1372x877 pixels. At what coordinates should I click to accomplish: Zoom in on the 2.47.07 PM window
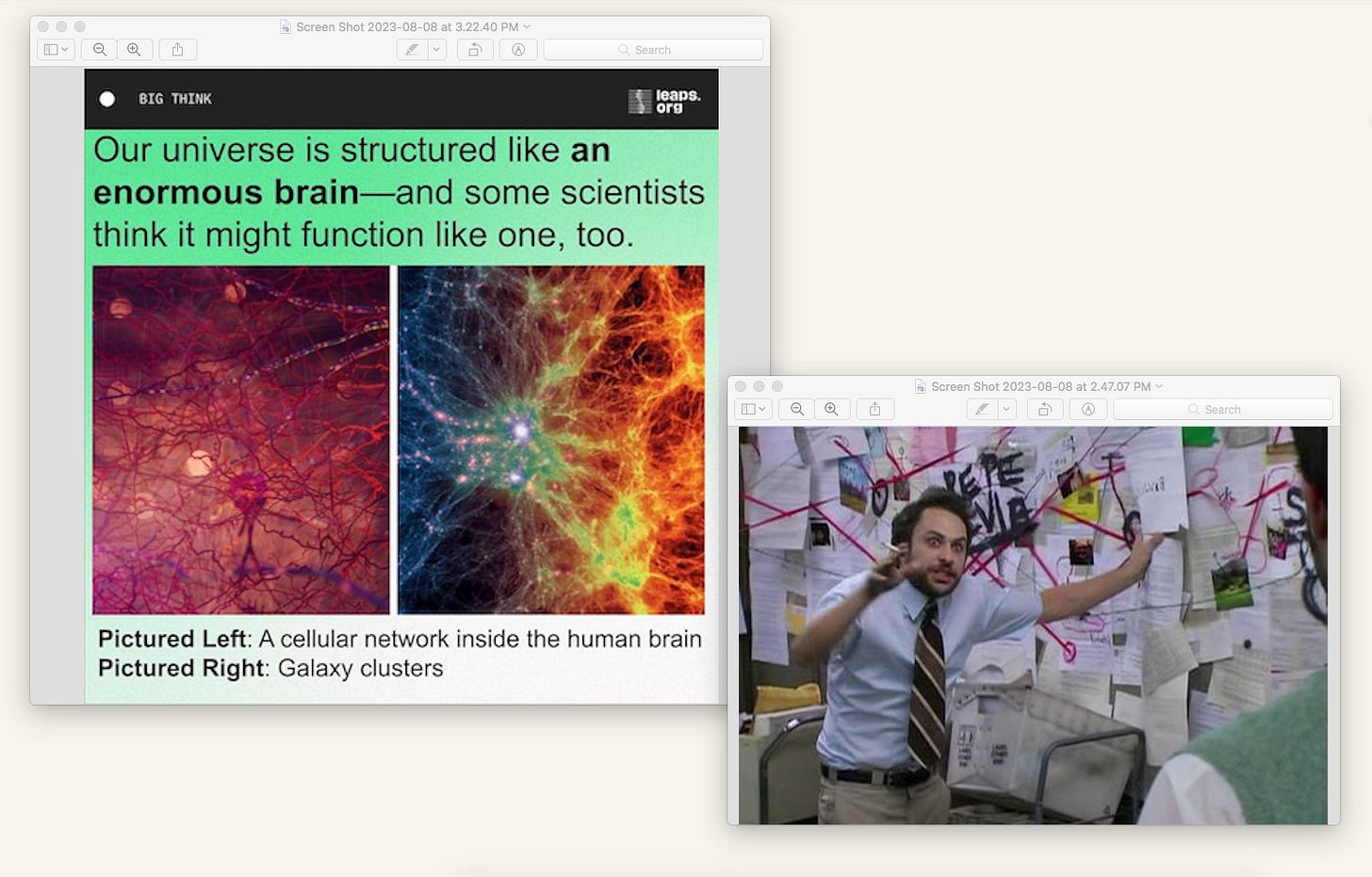(831, 409)
